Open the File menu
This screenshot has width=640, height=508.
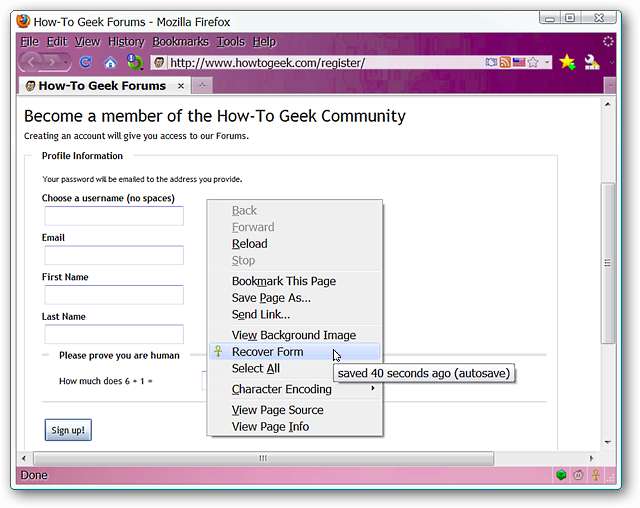[x=29, y=42]
